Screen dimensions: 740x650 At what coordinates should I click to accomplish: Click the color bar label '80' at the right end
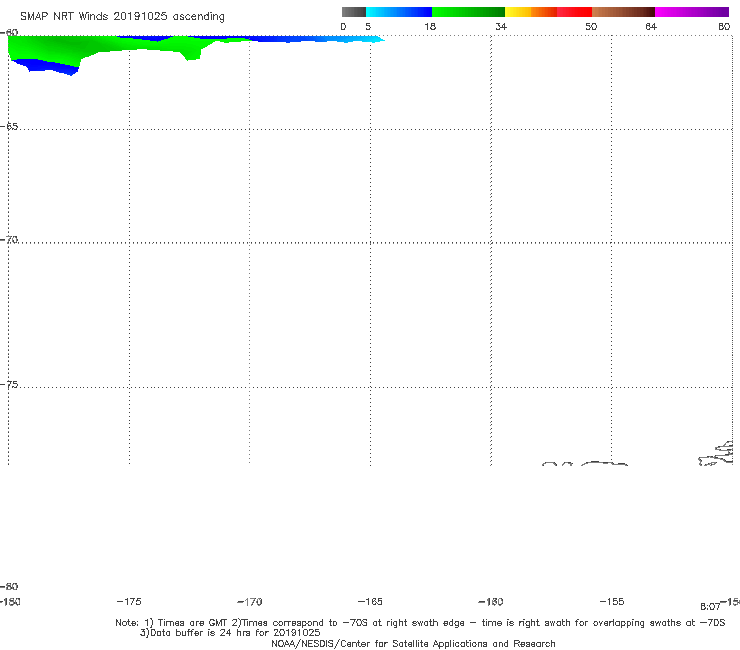tap(724, 26)
